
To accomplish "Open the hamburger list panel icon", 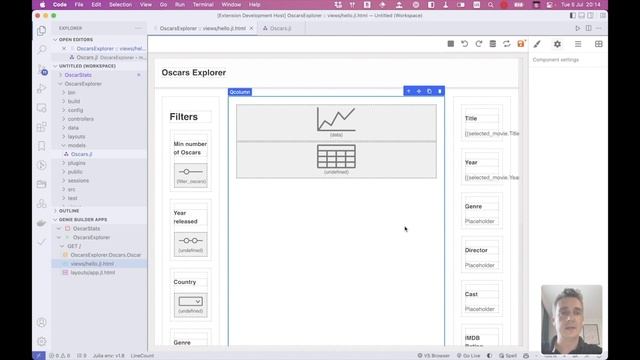I will 578,44.
